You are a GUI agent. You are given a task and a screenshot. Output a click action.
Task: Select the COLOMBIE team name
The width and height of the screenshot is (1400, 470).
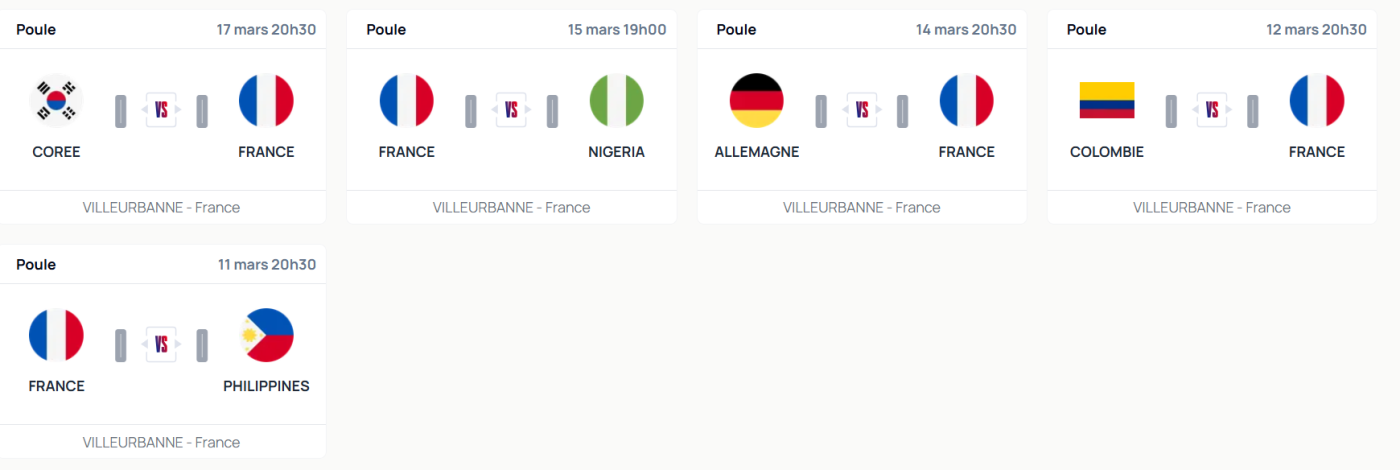1107,152
